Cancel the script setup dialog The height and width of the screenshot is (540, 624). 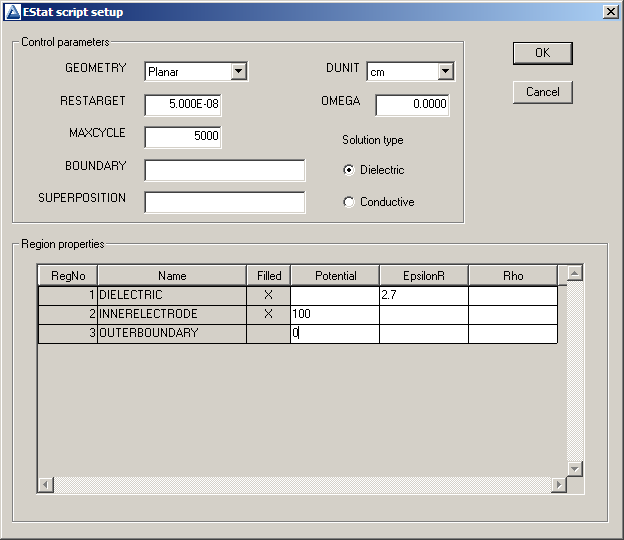click(x=542, y=92)
